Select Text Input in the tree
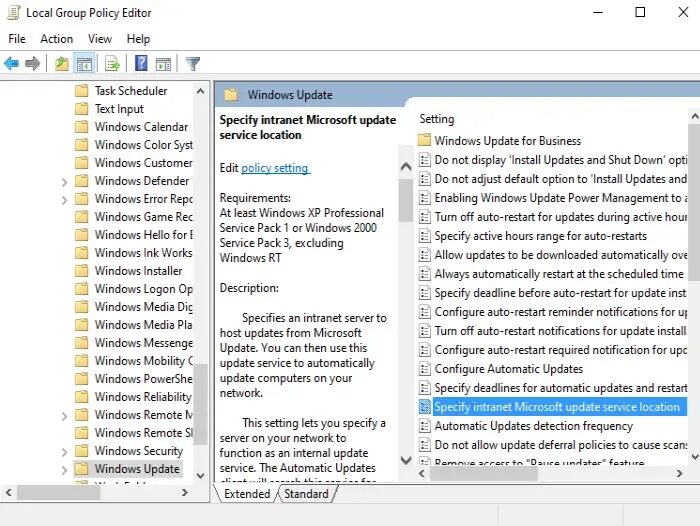The height and width of the screenshot is (526, 700). point(119,109)
